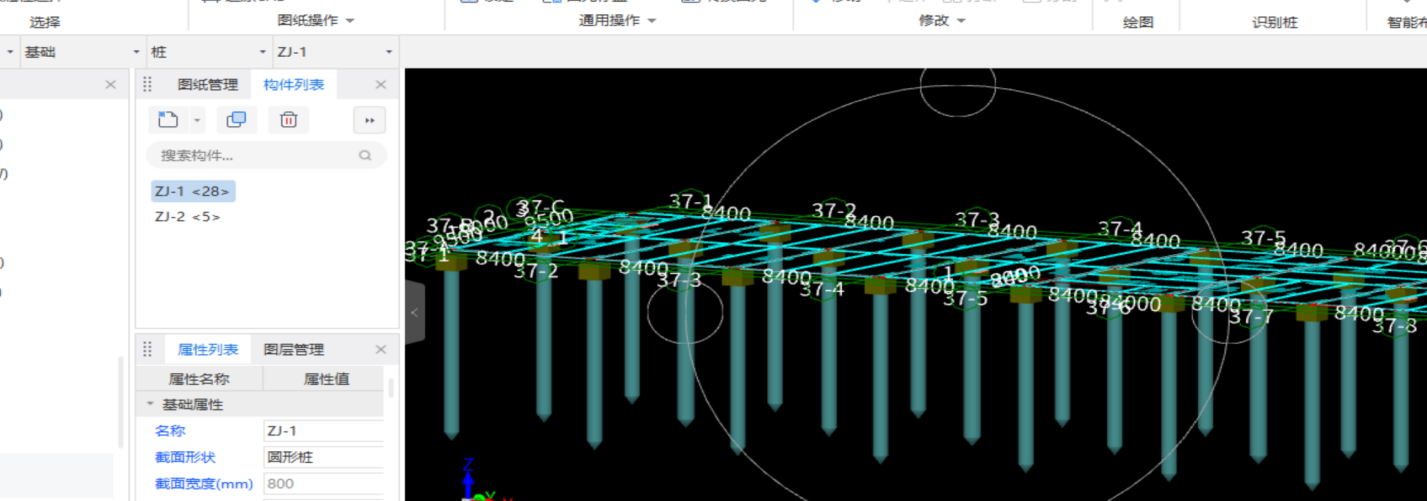Image resolution: width=1427 pixels, height=501 pixels.
Task: Click the 截面形状 property label
Action: [x=185, y=457]
